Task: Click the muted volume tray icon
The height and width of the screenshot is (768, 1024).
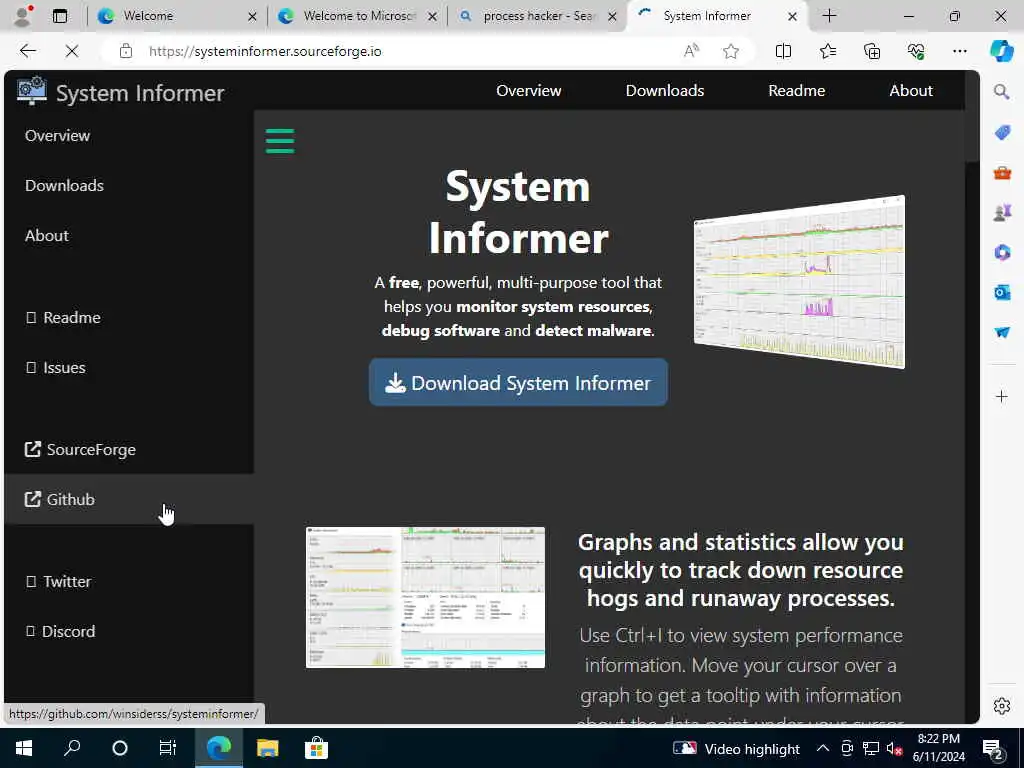Action: pos(895,748)
